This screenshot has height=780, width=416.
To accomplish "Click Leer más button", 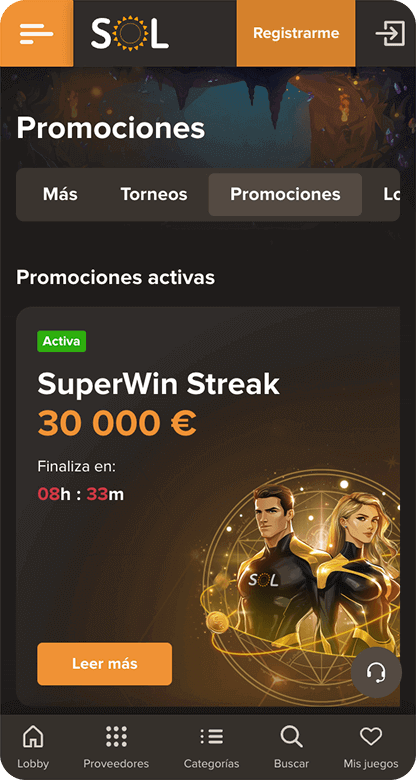I will pos(104,664).
